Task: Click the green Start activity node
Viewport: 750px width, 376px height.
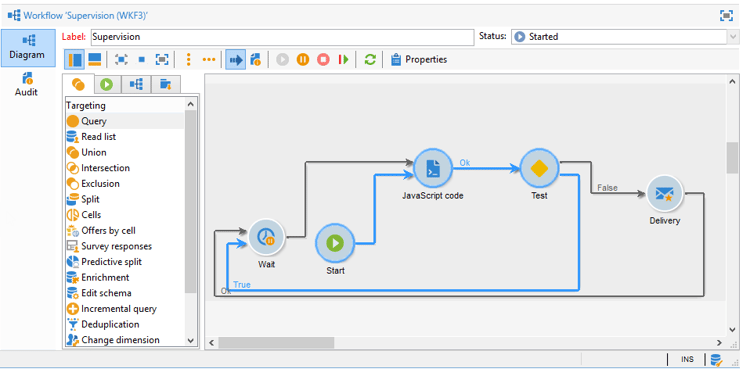Action: click(335, 243)
